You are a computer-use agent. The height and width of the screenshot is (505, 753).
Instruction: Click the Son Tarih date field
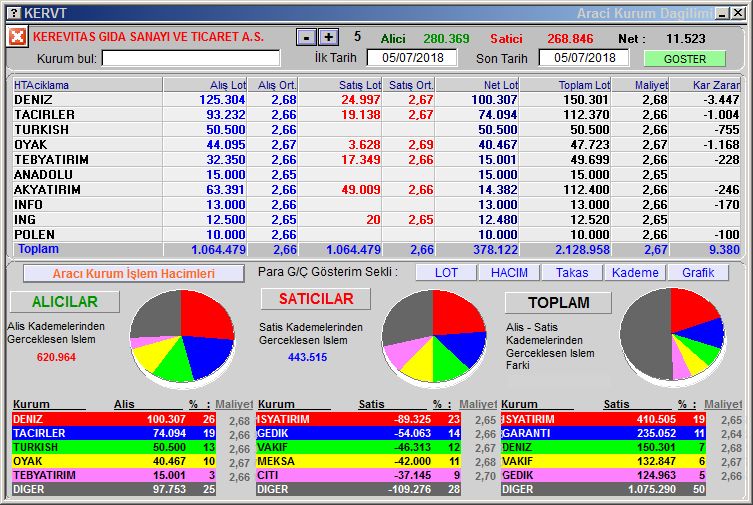pos(584,58)
